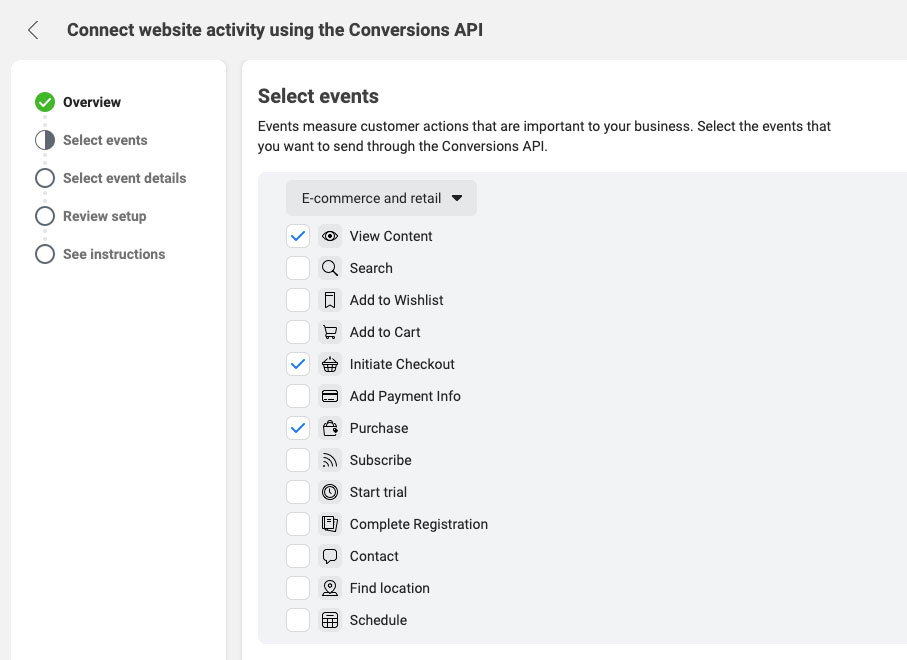Click the map pin Find location icon
Viewport: 907px width, 660px height.
click(x=330, y=588)
